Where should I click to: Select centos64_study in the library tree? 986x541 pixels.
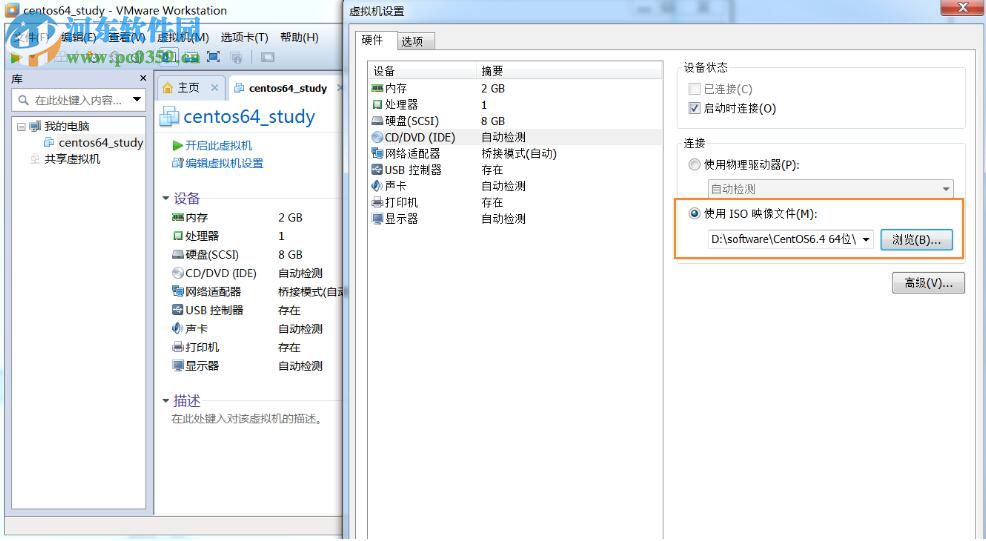94,143
